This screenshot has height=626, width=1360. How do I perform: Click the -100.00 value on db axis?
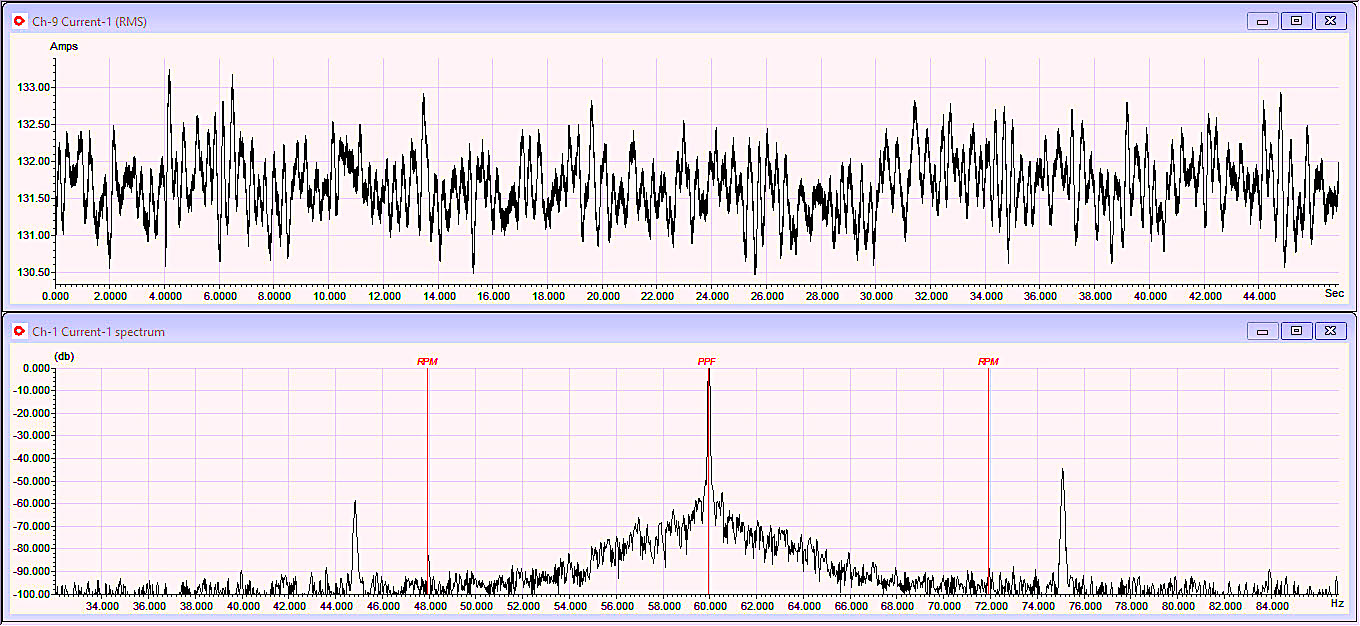[x=32, y=594]
